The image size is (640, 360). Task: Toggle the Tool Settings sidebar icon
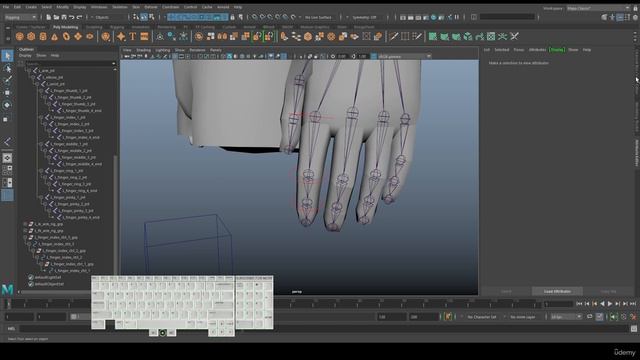(627, 17)
